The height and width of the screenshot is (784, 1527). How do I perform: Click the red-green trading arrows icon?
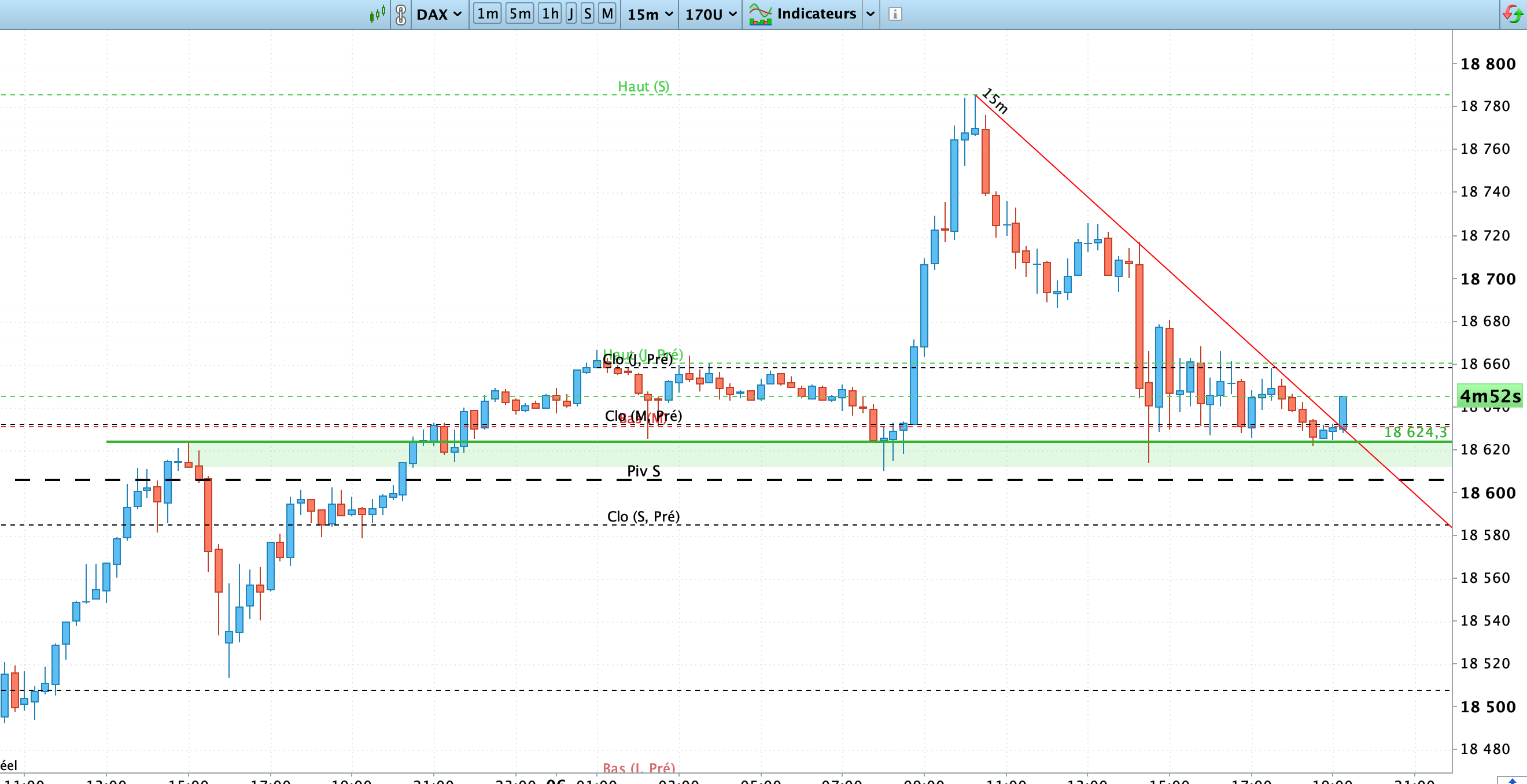click(1513, 13)
